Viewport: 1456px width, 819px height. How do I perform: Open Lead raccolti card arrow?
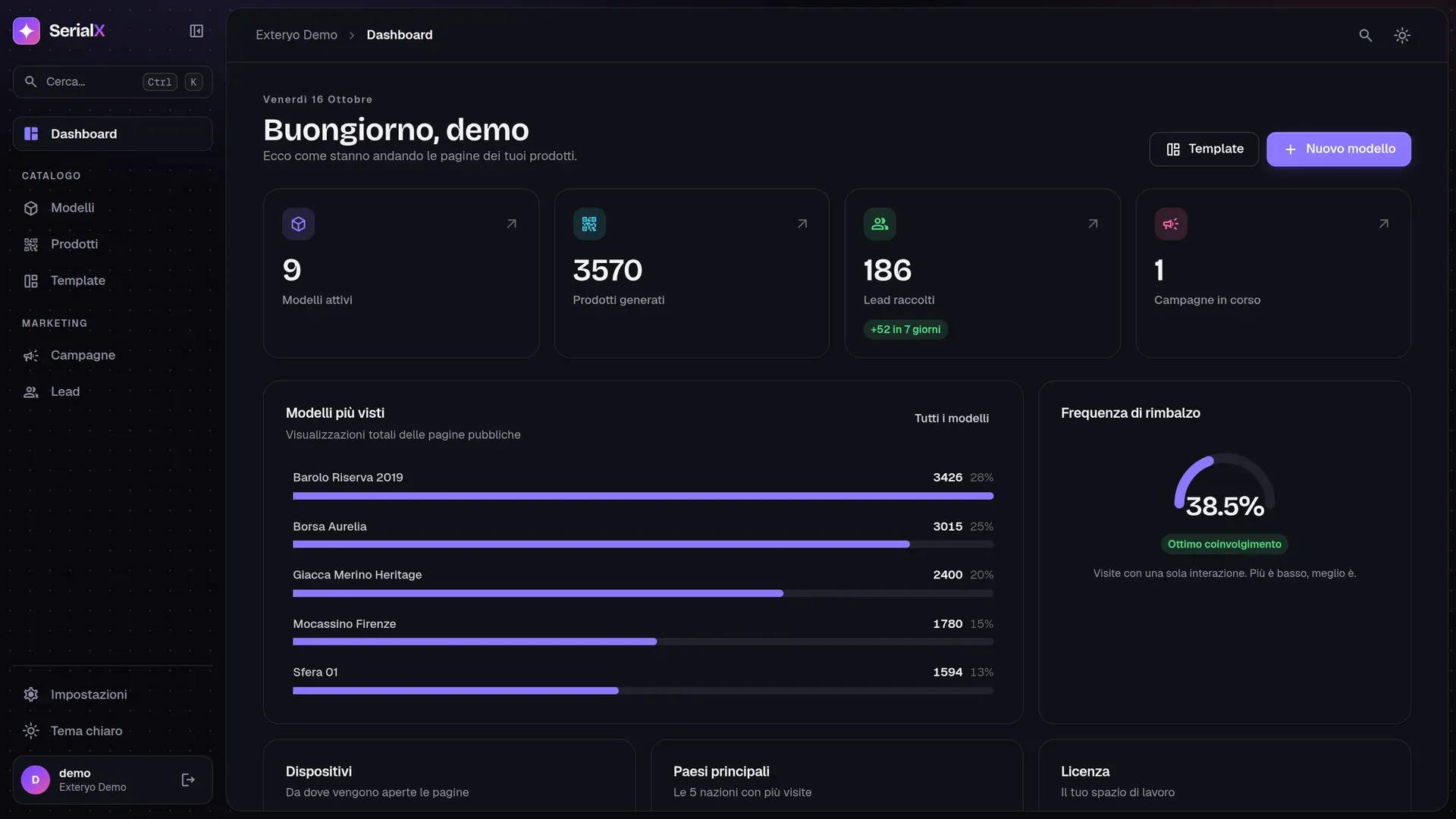(x=1093, y=224)
